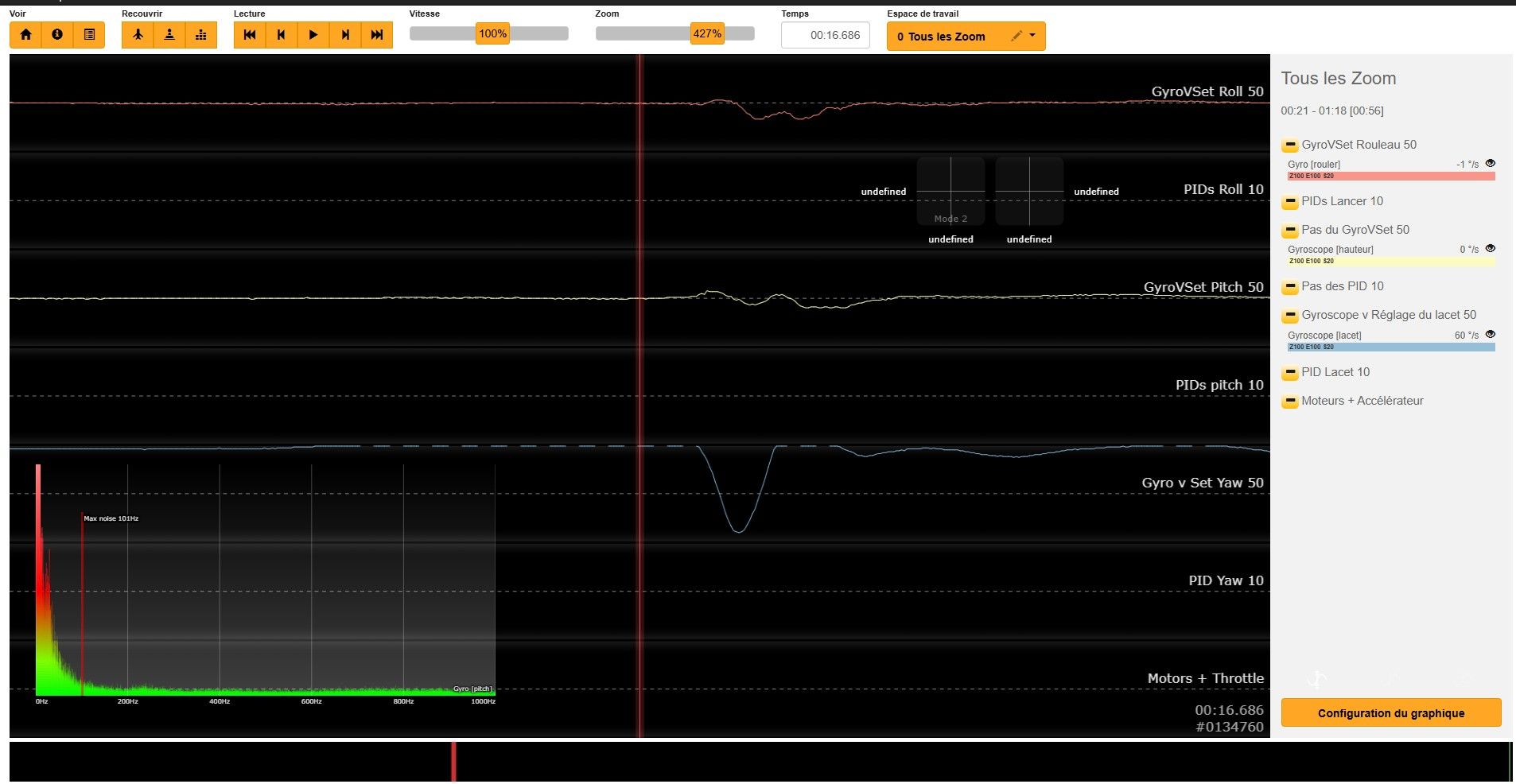Click the Configuration du graphique button
The width and height of the screenshot is (1516, 784).
[1390, 712]
